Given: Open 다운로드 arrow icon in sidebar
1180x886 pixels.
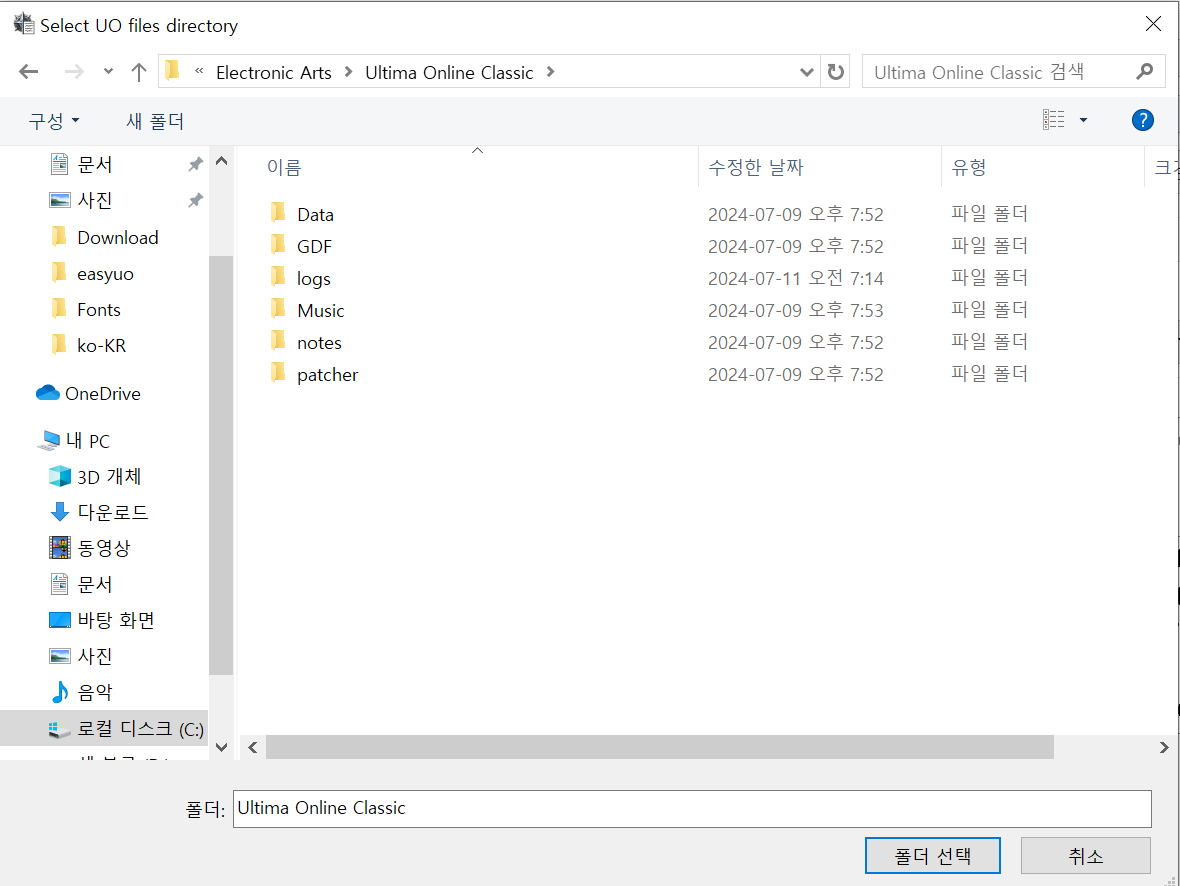Looking at the screenshot, I should 59,512.
